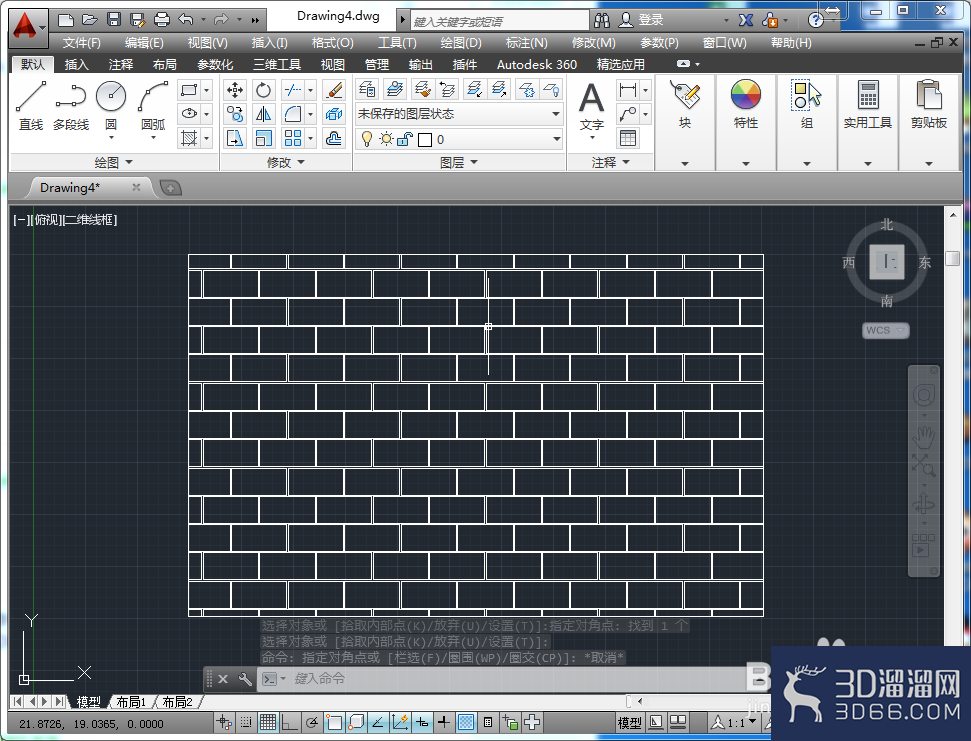This screenshot has height=741, width=971.
Task: Expand the 注释 panel title
Action: pos(611,162)
